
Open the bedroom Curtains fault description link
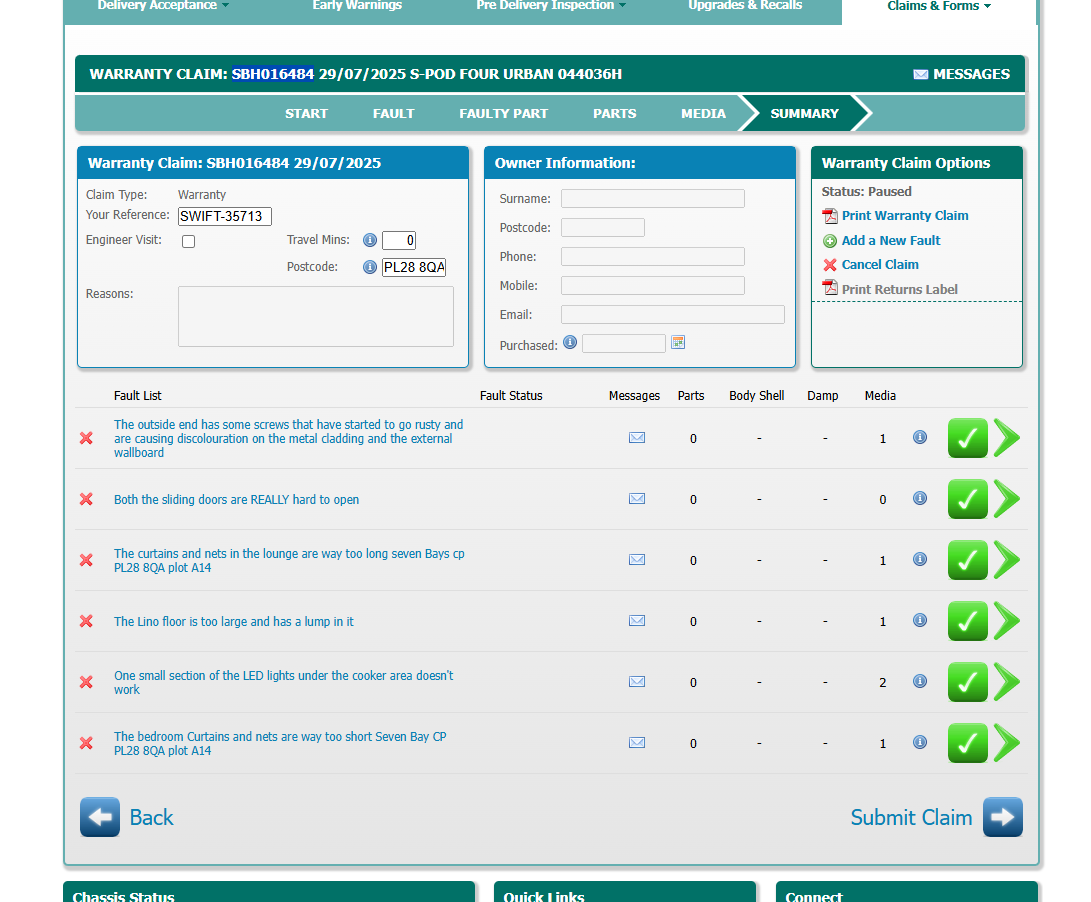(280, 743)
